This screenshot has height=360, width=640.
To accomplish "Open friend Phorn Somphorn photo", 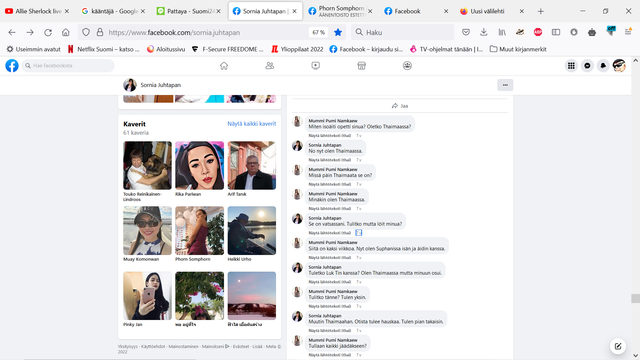I will coord(200,231).
